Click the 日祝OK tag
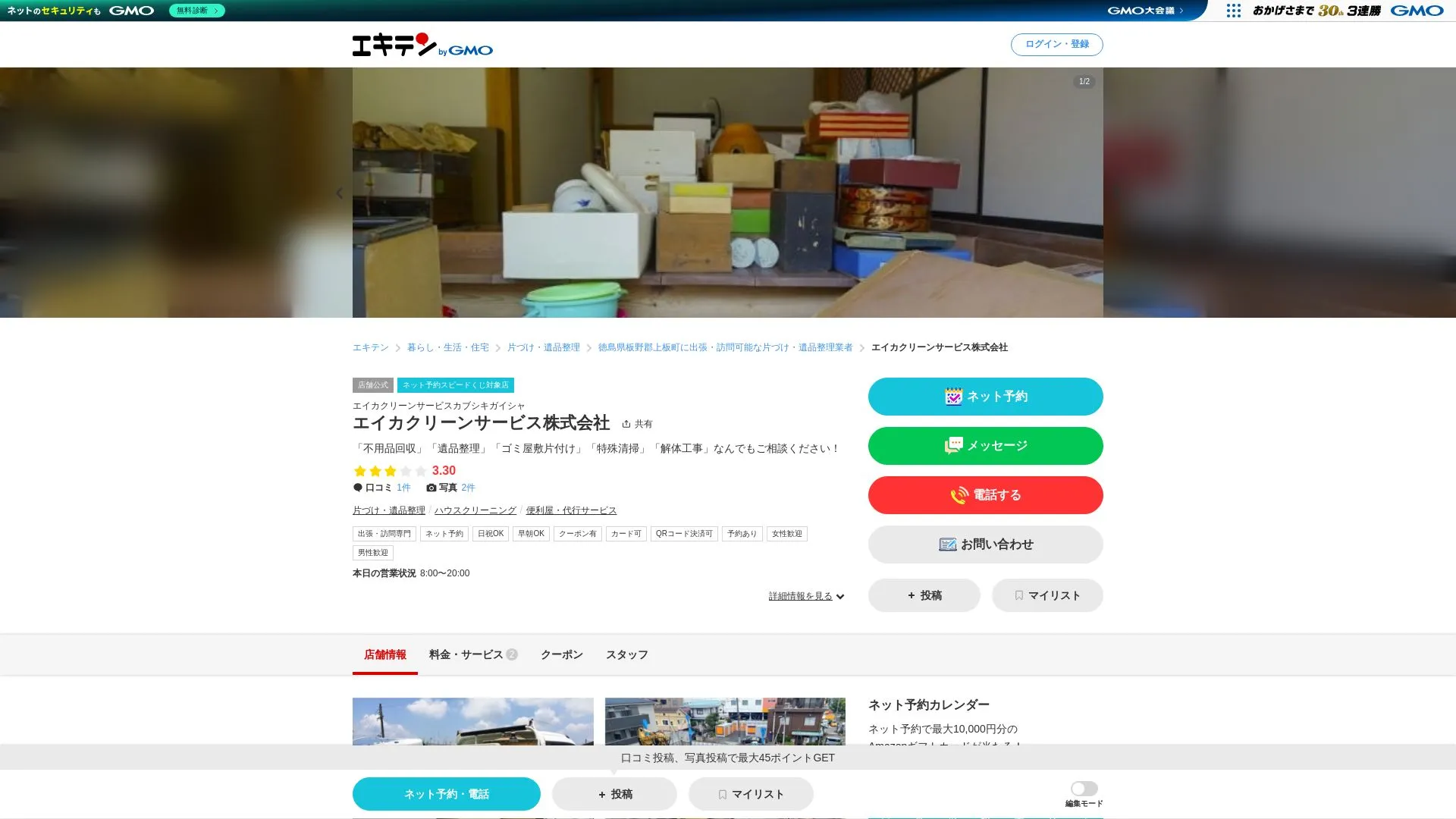The image size is (1456, 819). (x=491, y=534)
